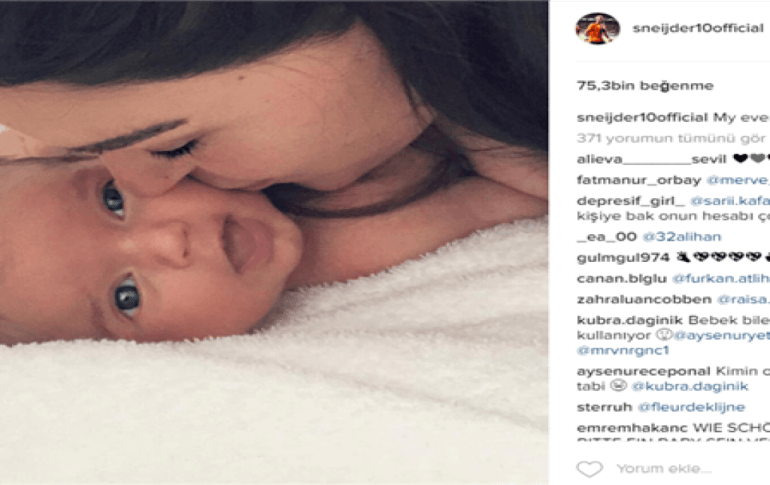This screenshot has height=485, width=770.
Task: View all 371 comments link
Action: [670, 138]
